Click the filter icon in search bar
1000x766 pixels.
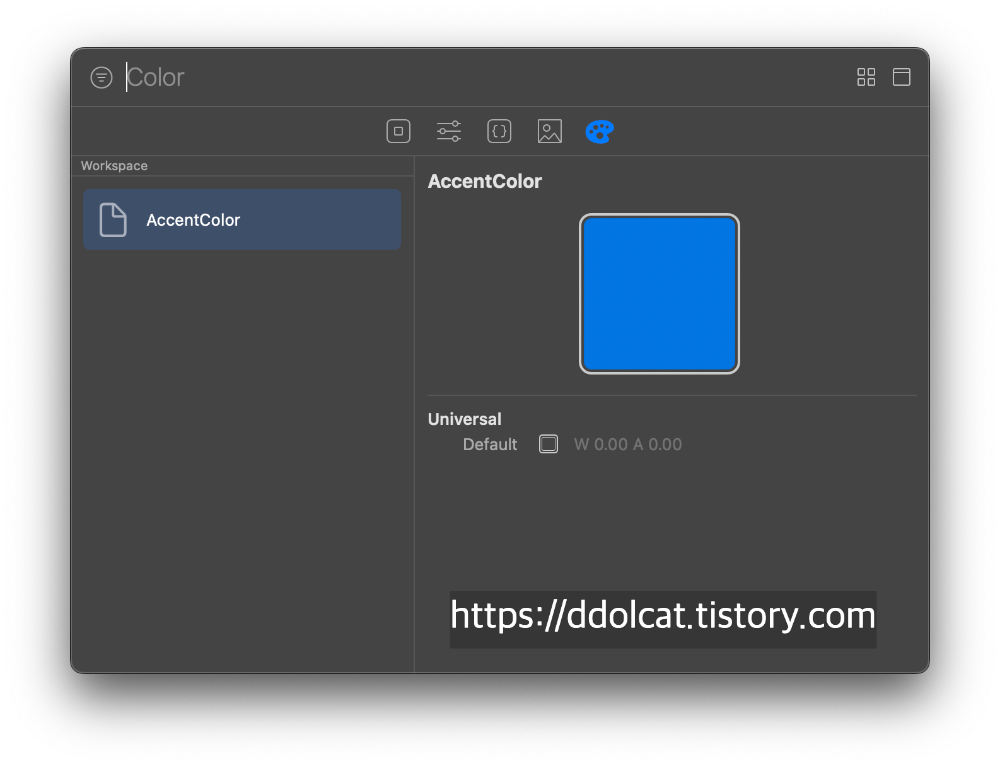point(101,78)
